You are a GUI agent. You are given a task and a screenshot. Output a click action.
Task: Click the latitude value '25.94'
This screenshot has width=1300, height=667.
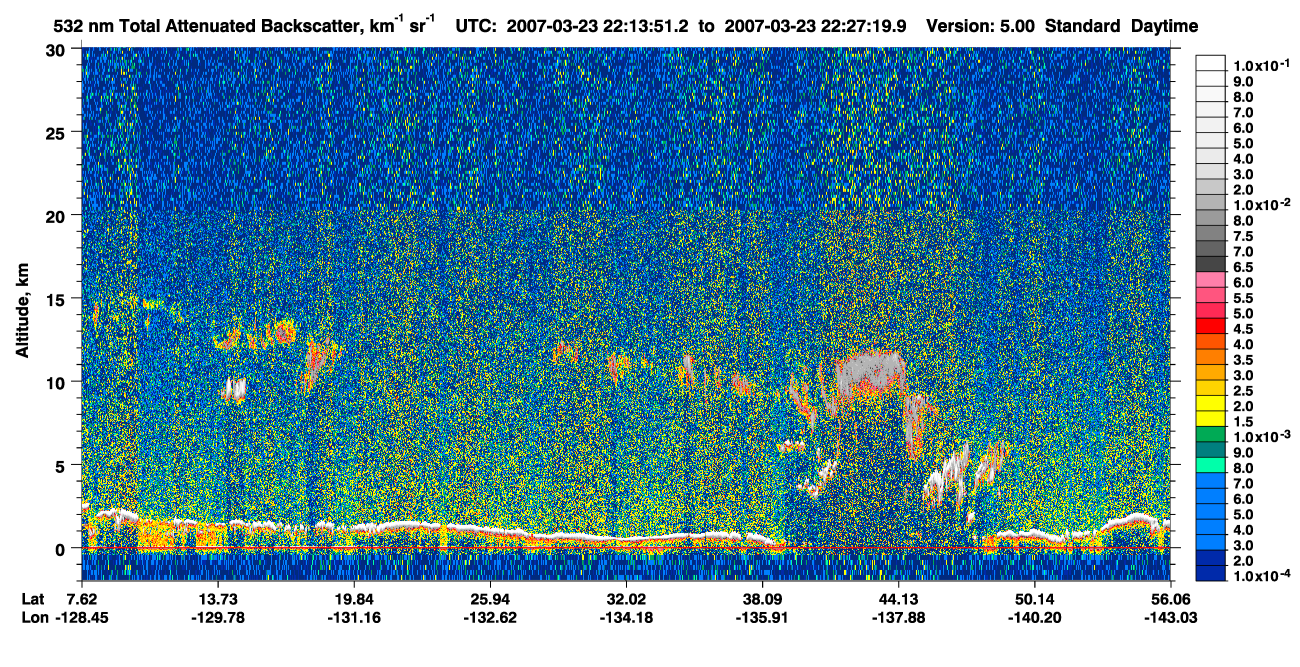pos(490,598)
